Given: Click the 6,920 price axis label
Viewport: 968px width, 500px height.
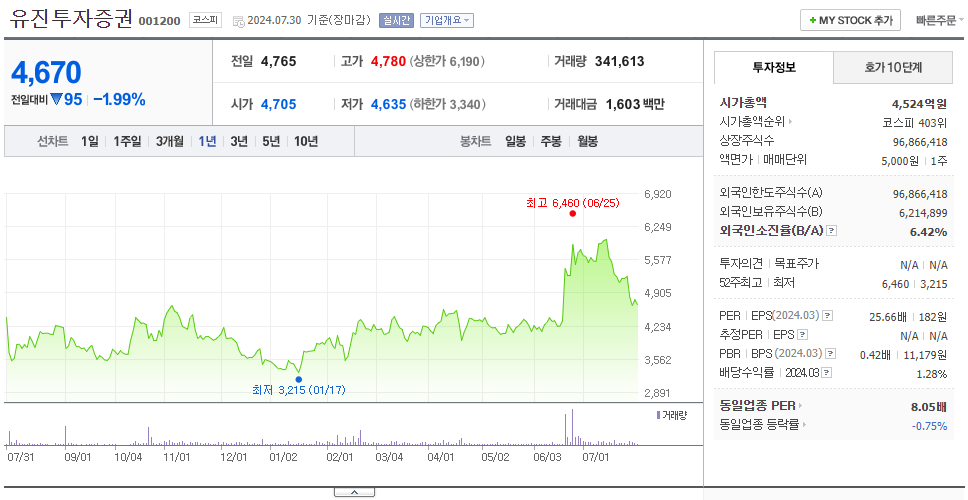Looking at the screenshot, I should point(657,194).
